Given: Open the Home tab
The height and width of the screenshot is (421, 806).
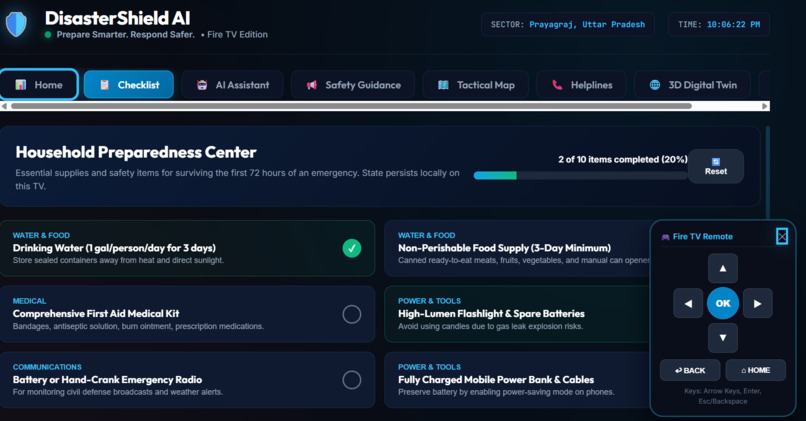Looking at the screenshot, I should coord(39,84).
